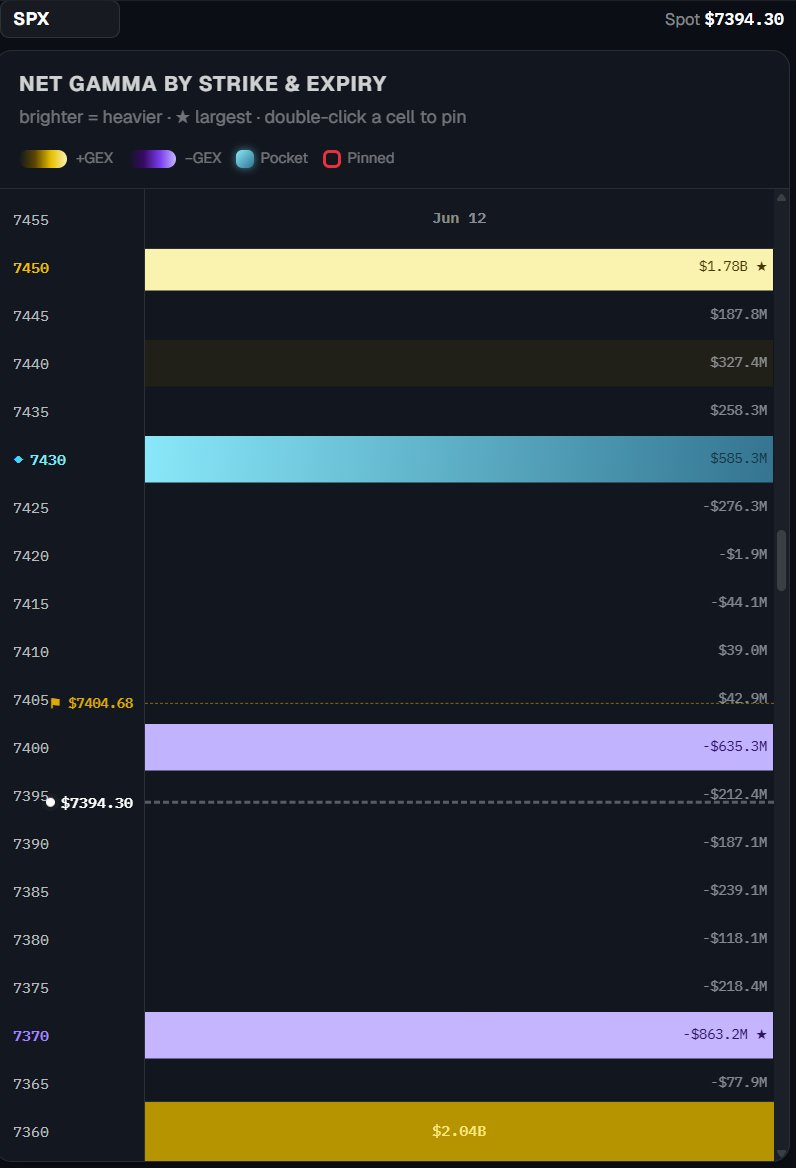Select the 7430 pocket cell showing $585.3M

(x=459, y=459)
